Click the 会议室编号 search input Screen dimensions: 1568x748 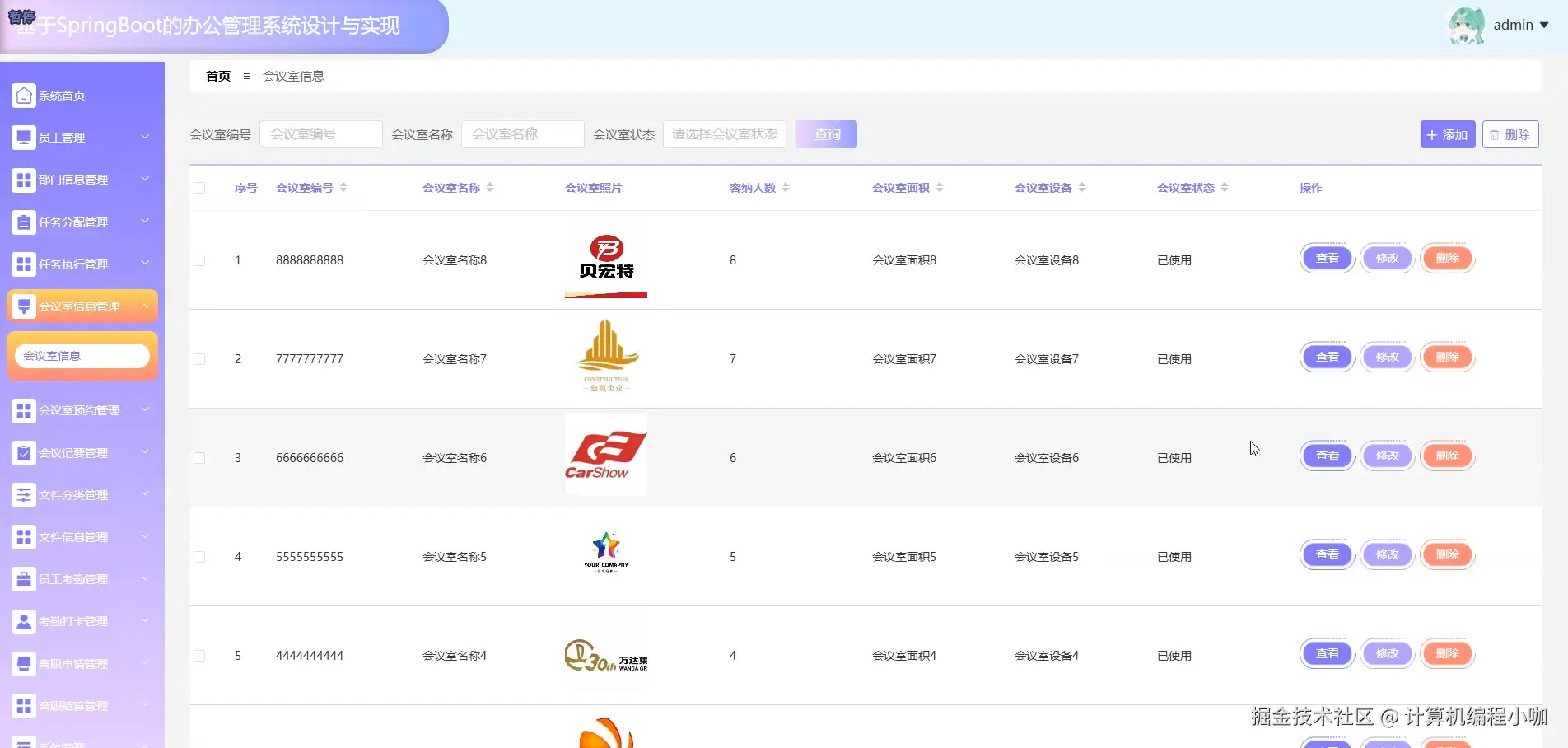(x=321, y=134)
